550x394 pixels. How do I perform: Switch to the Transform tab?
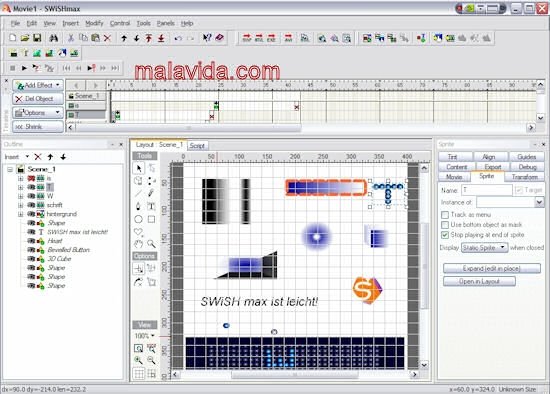pyautogui.click(x=525, y=177)
